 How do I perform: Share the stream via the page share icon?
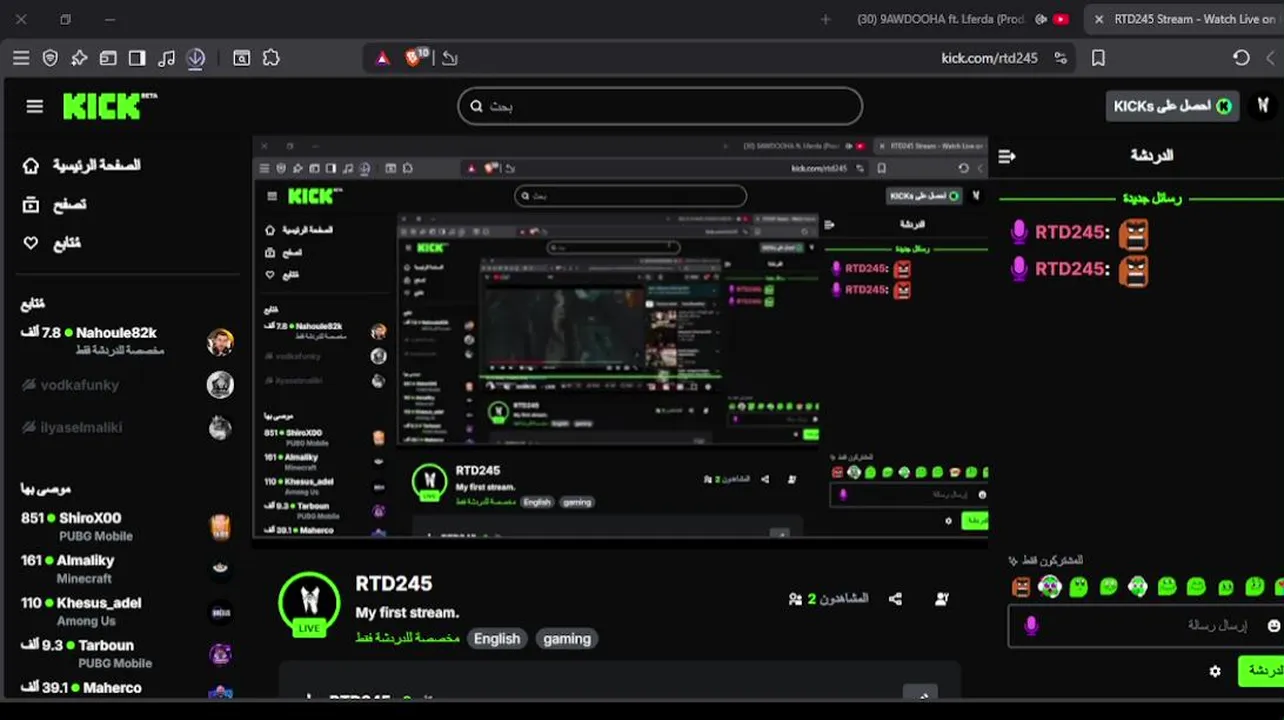pos(895,599)
